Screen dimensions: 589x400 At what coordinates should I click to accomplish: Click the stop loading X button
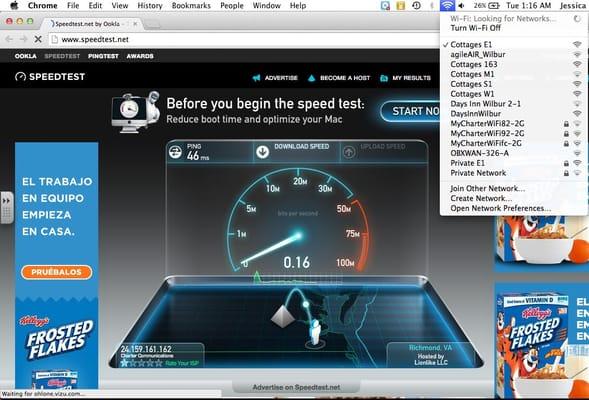point(38,39)
